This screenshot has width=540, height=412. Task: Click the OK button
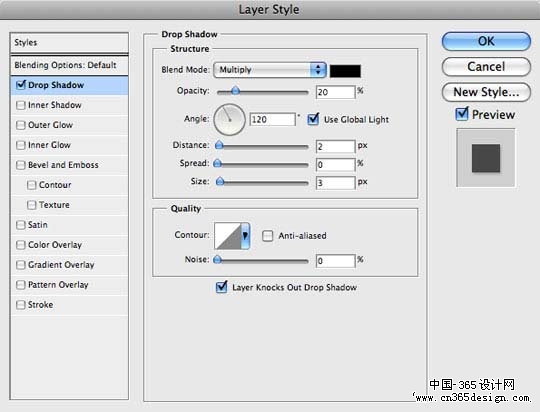point(486,41)
